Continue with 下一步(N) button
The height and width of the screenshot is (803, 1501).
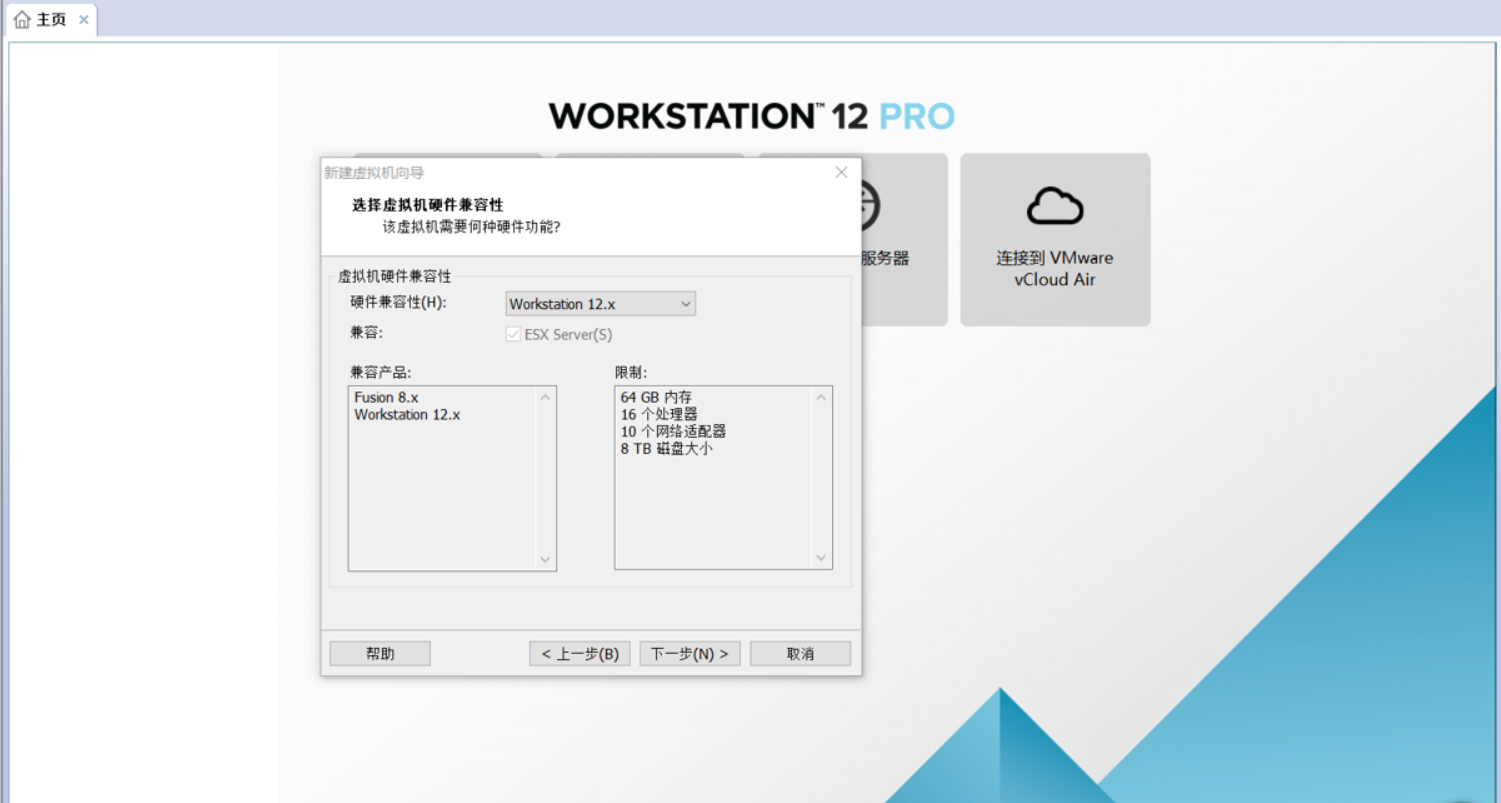click(x=690, y=654)
